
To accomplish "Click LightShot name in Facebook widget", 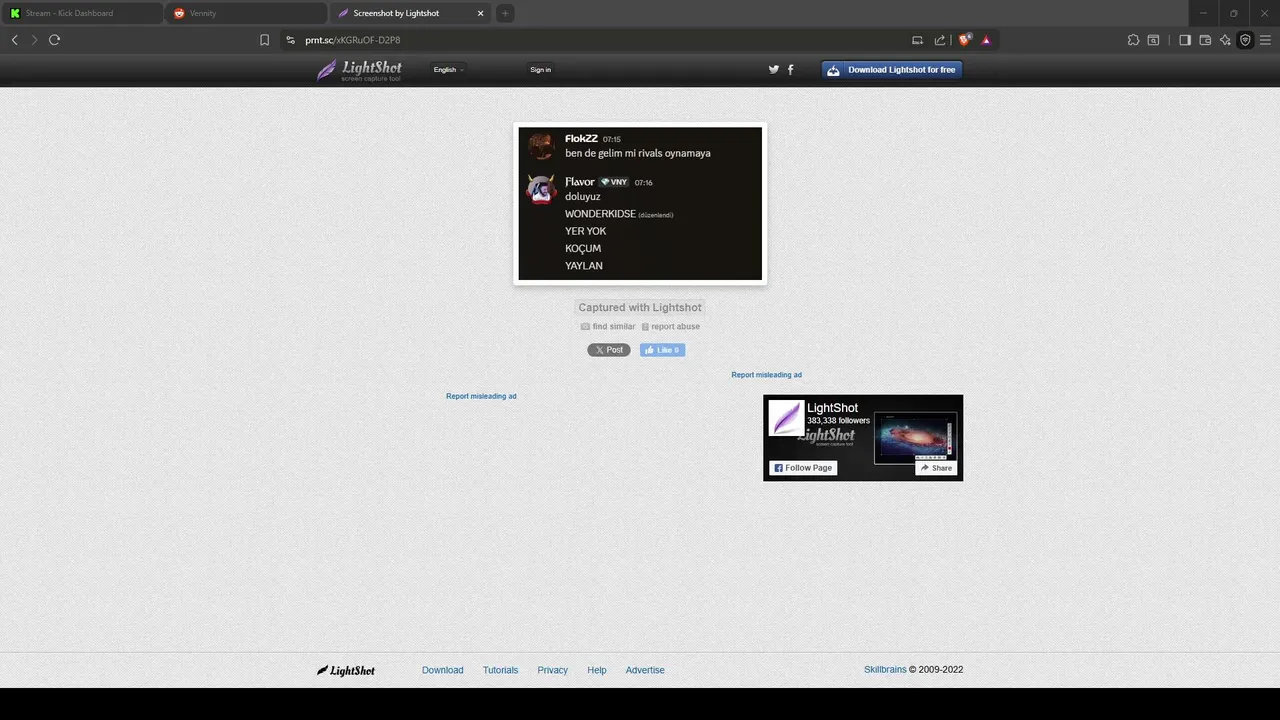I will (x=832, y=408).
